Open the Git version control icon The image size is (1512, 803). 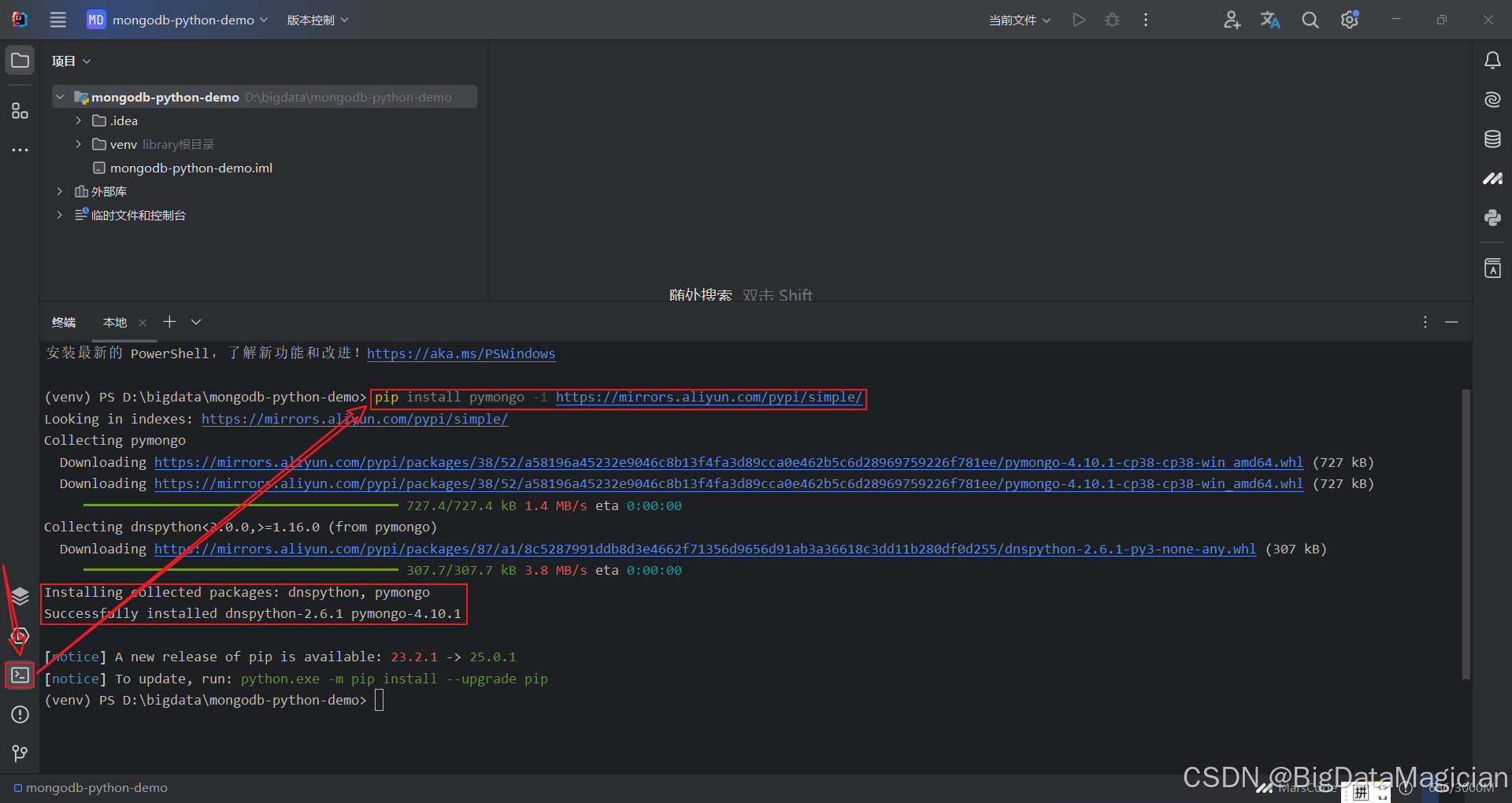(x=20, y=753)
